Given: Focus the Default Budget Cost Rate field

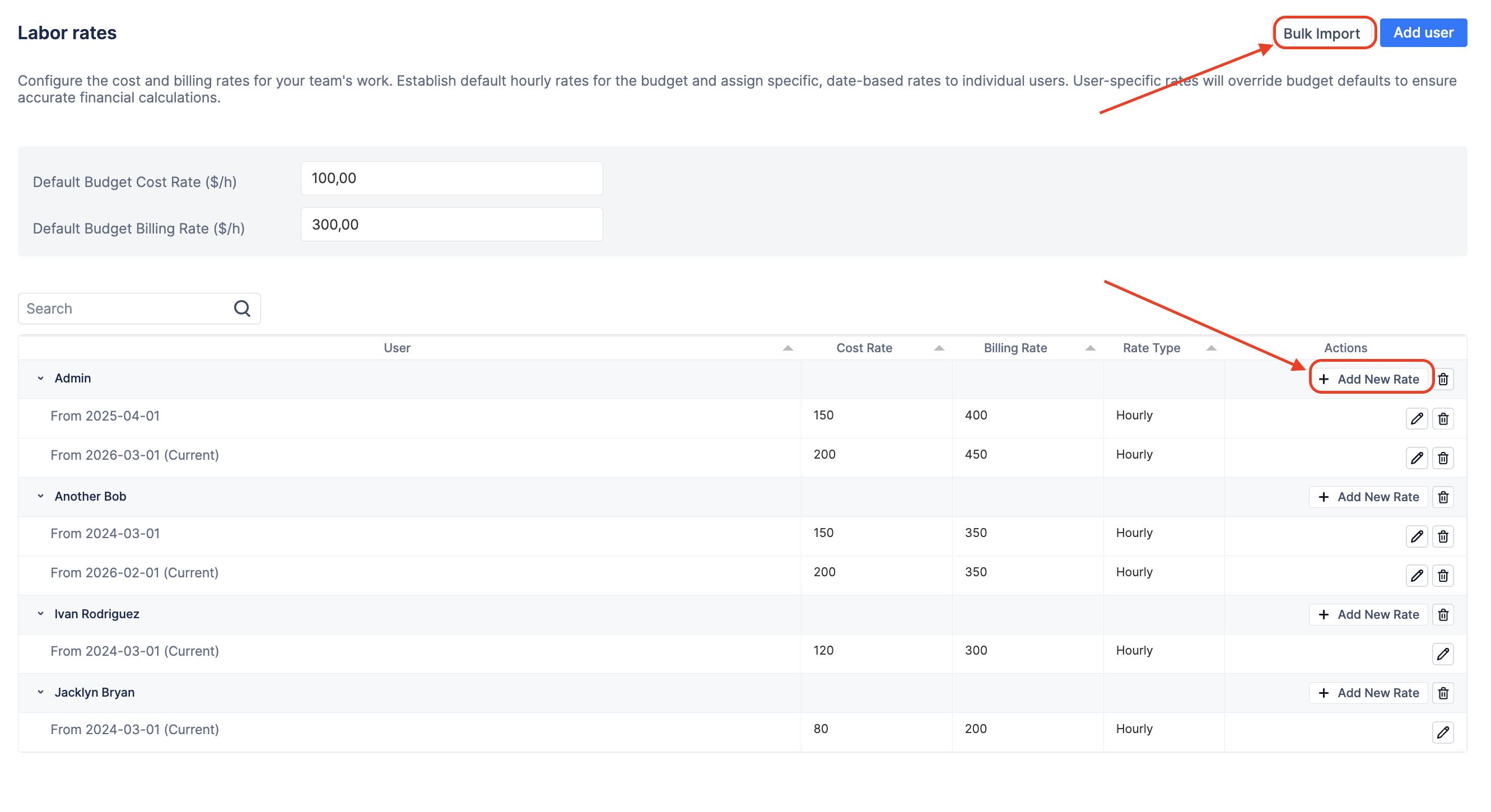Looking at the screenshot, I should (x=451, y=178).
